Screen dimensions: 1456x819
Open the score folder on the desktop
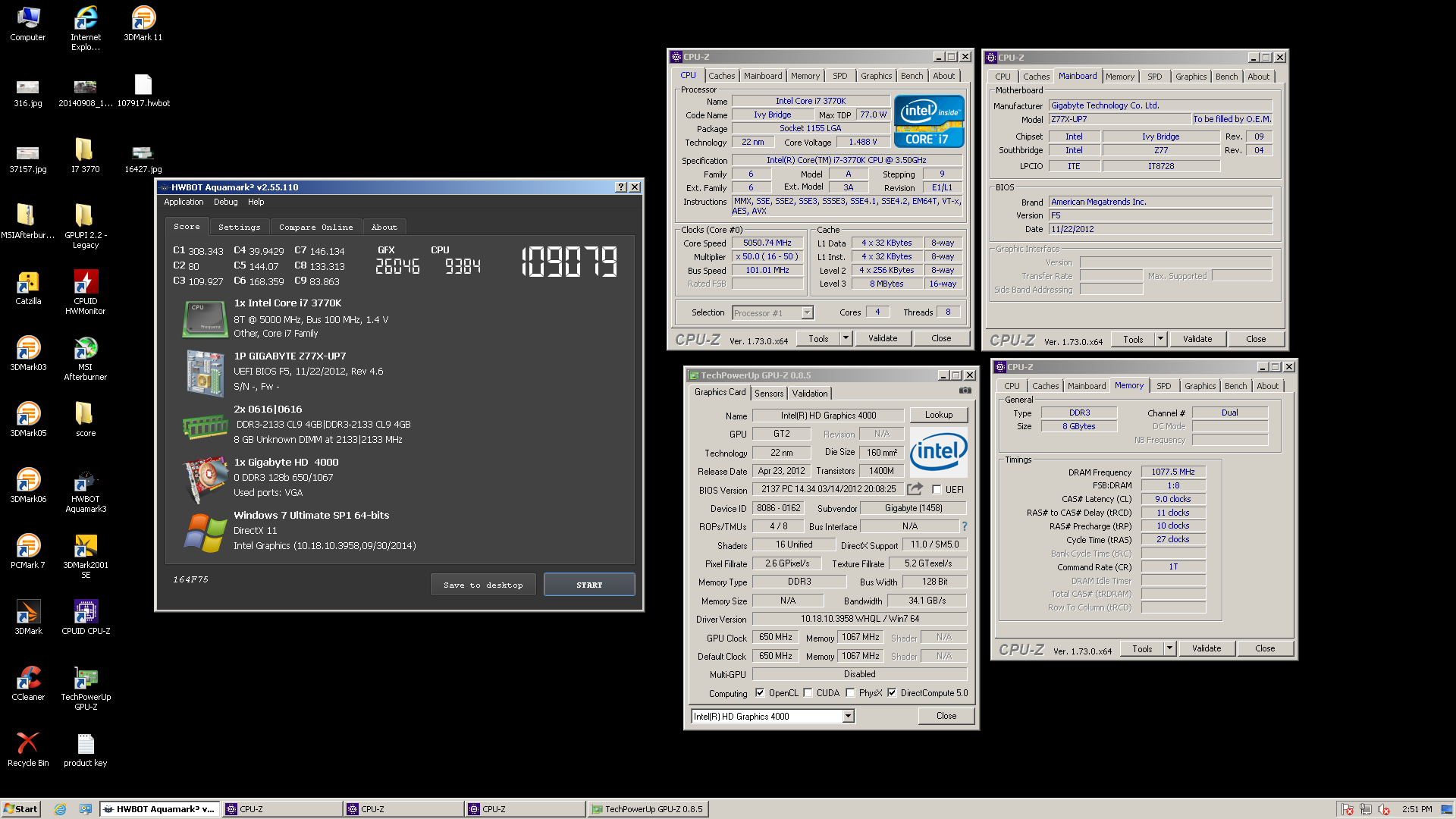[85, 419]
